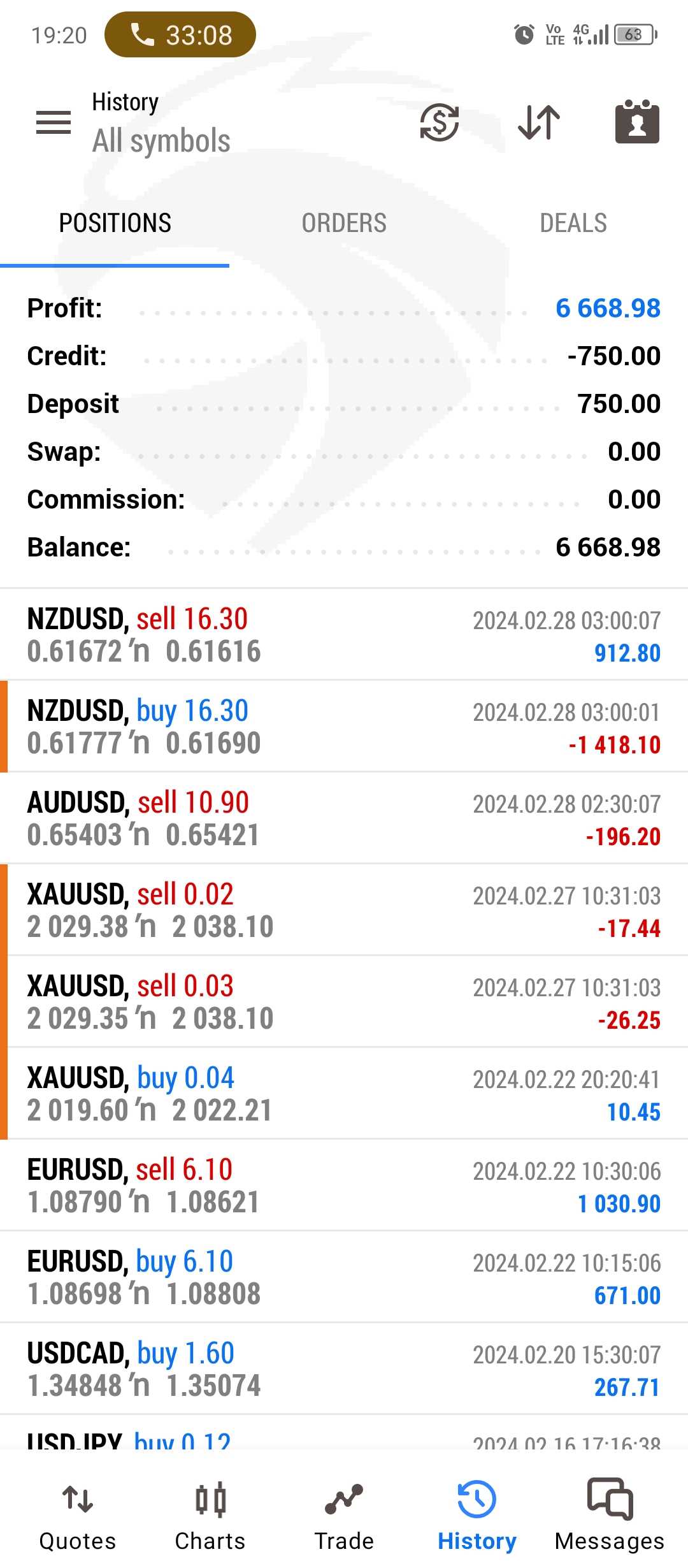Select the POSITIONS tab
688x1568 pixels.
tap(115, 223)
